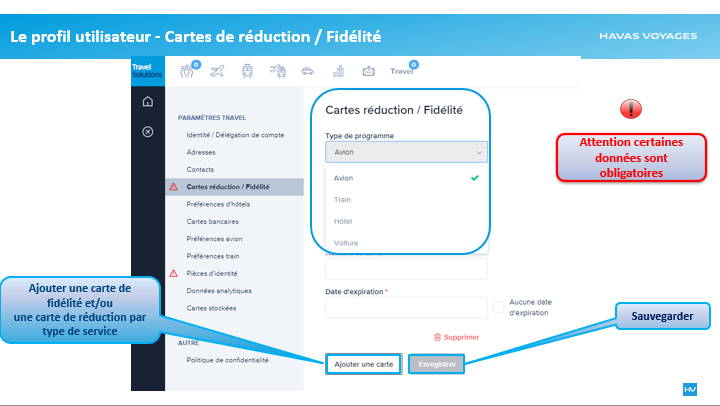Click the travelers group icon in top bar
720x406 pixels.
(x=187, y=71)
